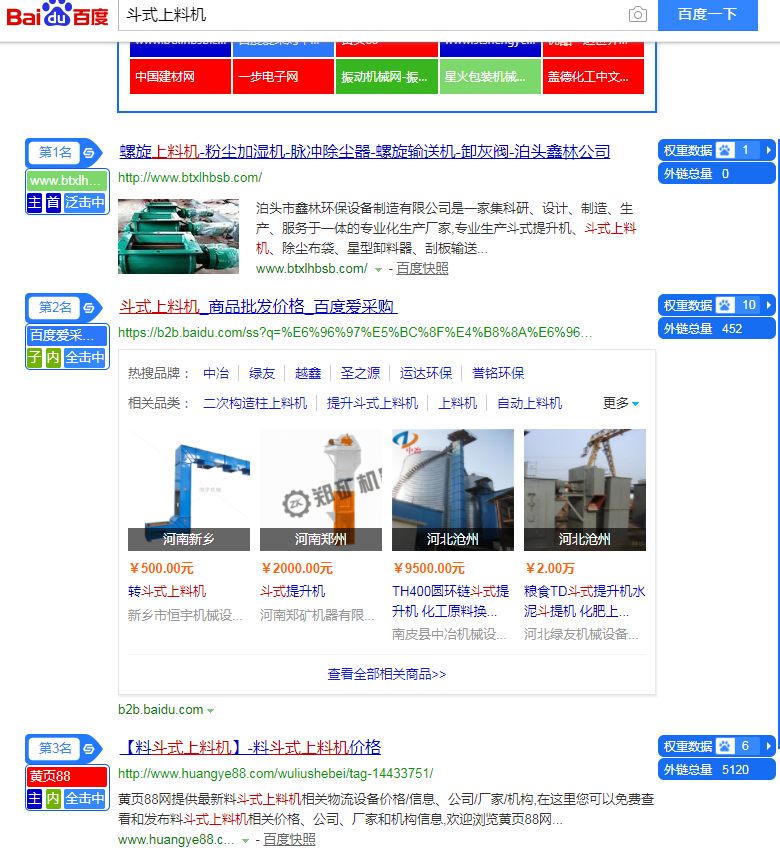Image resolution: width=780 pixels, height=861 pixels.
Task: Click the green www.btxlh... site badge
Action: tap(67, 181)
